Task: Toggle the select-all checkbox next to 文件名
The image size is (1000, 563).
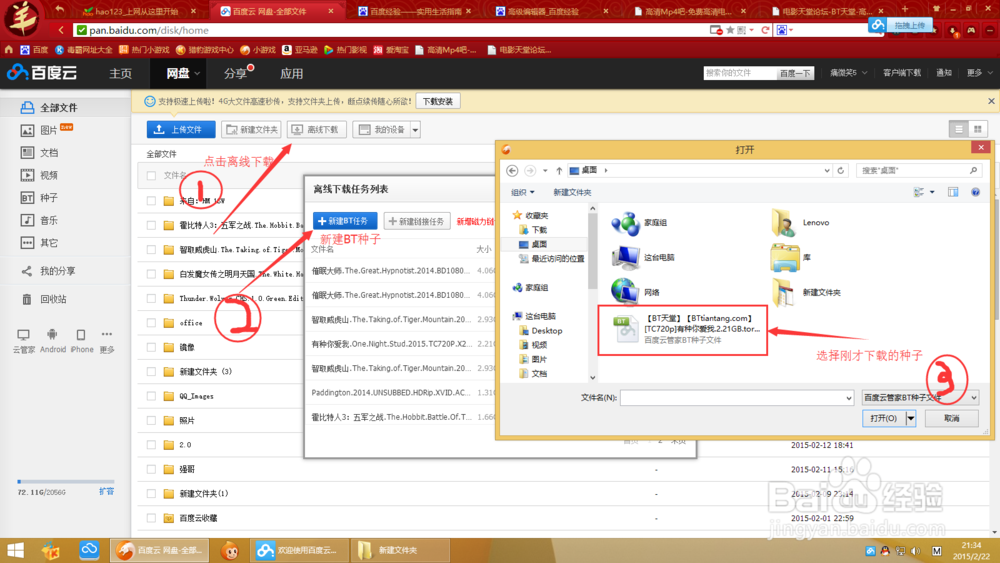Action: [151, 175]
